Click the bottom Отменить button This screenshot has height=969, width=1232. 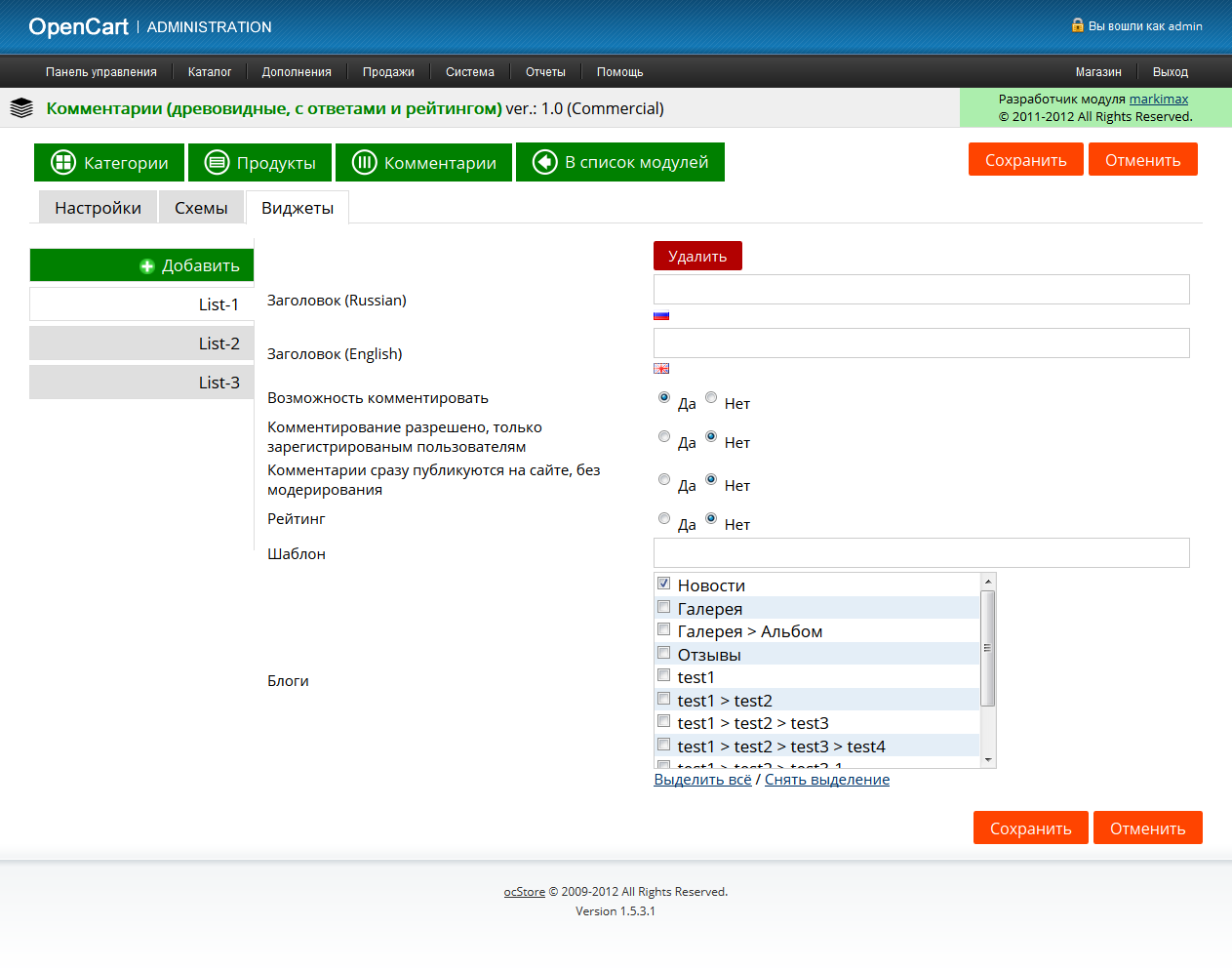tap(1148, 828)
